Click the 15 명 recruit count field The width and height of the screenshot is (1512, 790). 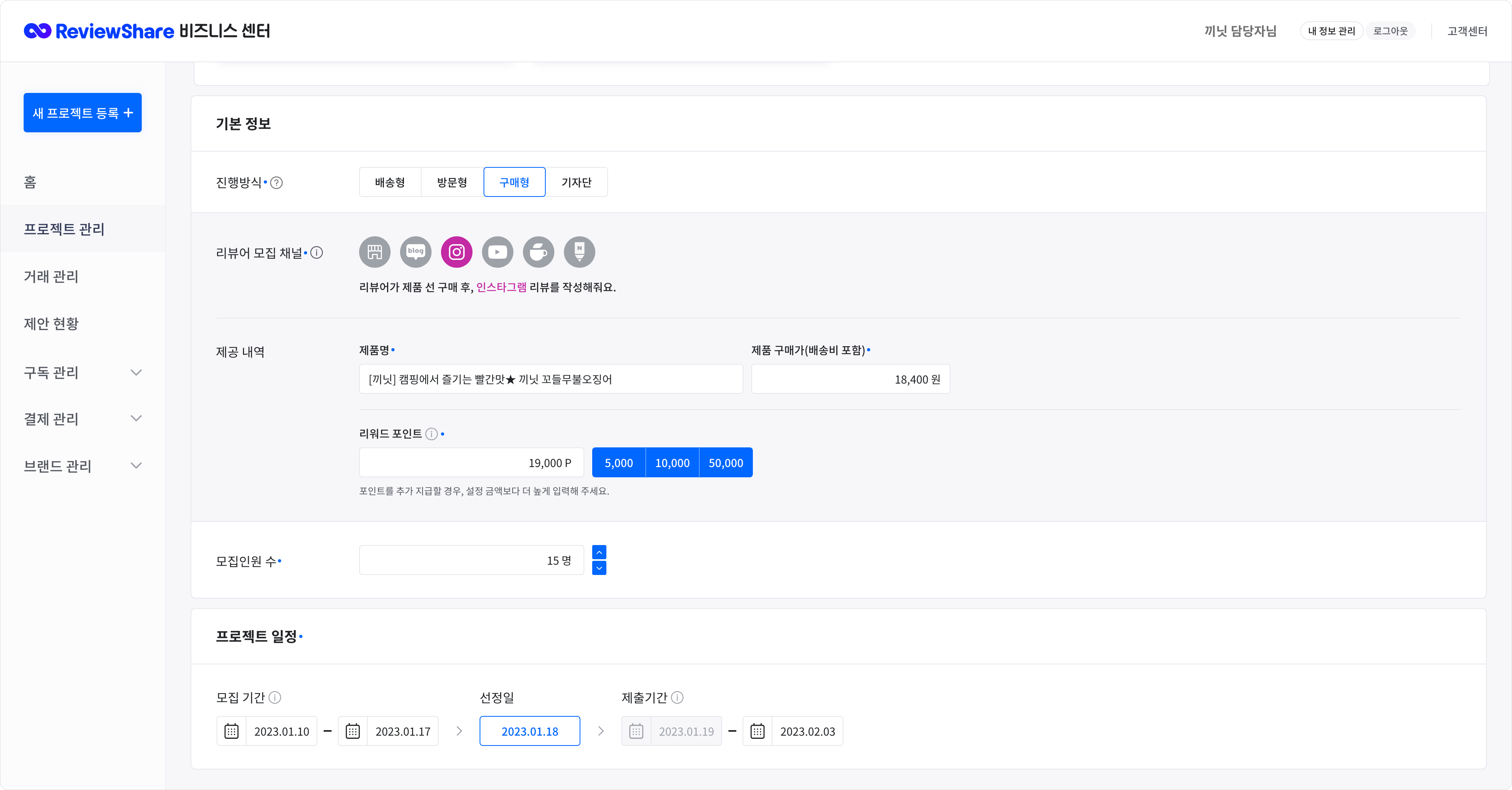click(471, 560)
